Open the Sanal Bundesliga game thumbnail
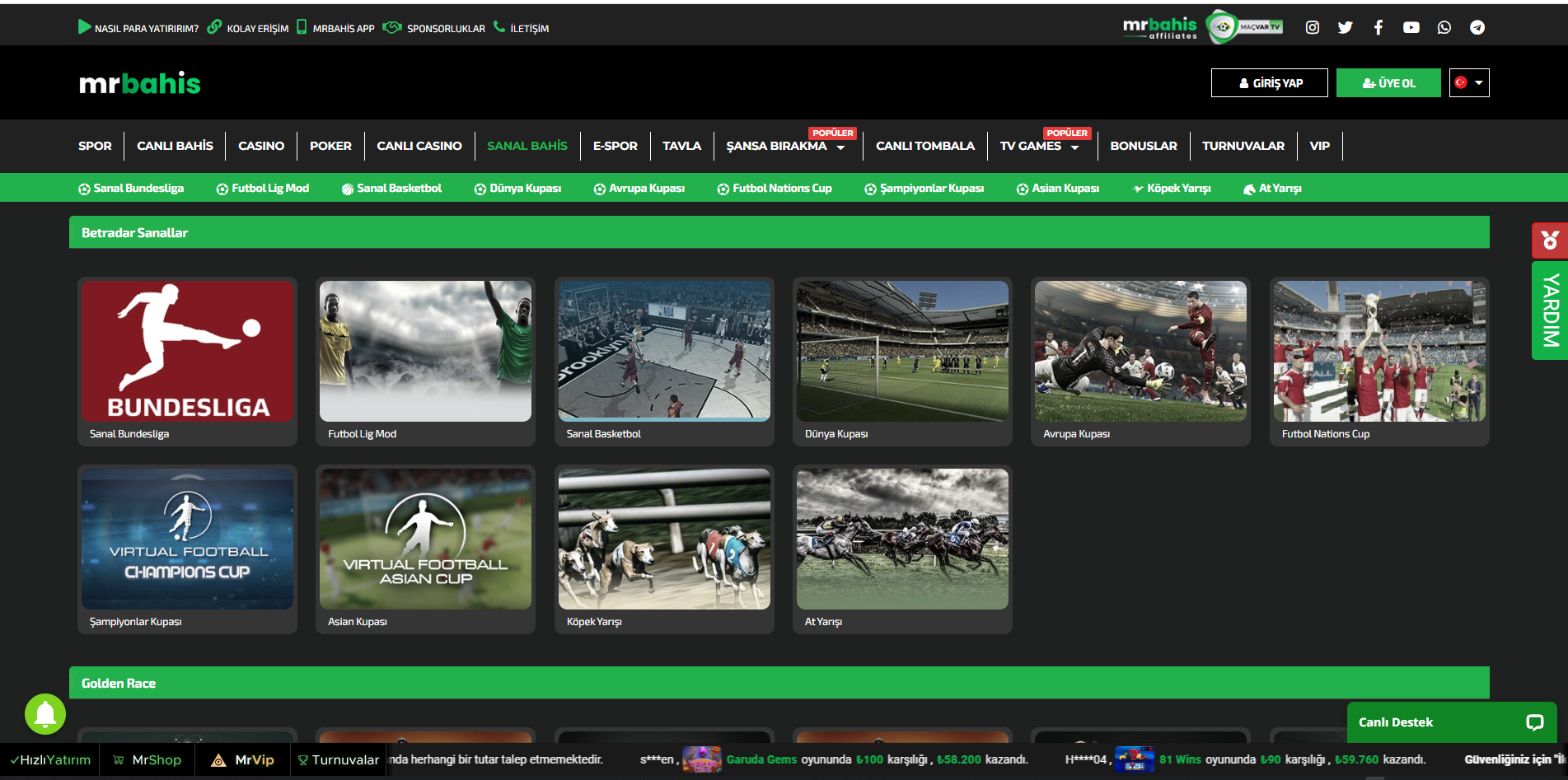Viewport: 1568px width, 780px height. point(187,352)
